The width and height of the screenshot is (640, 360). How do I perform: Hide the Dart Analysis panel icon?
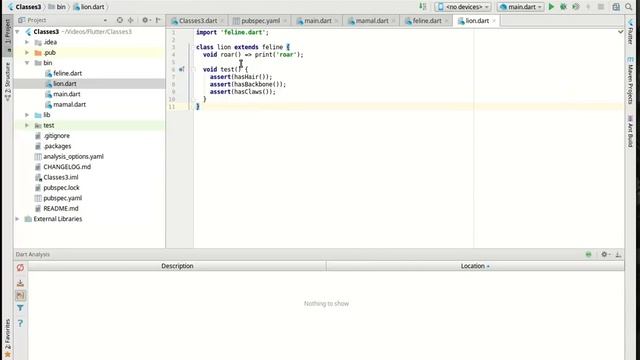618,254
